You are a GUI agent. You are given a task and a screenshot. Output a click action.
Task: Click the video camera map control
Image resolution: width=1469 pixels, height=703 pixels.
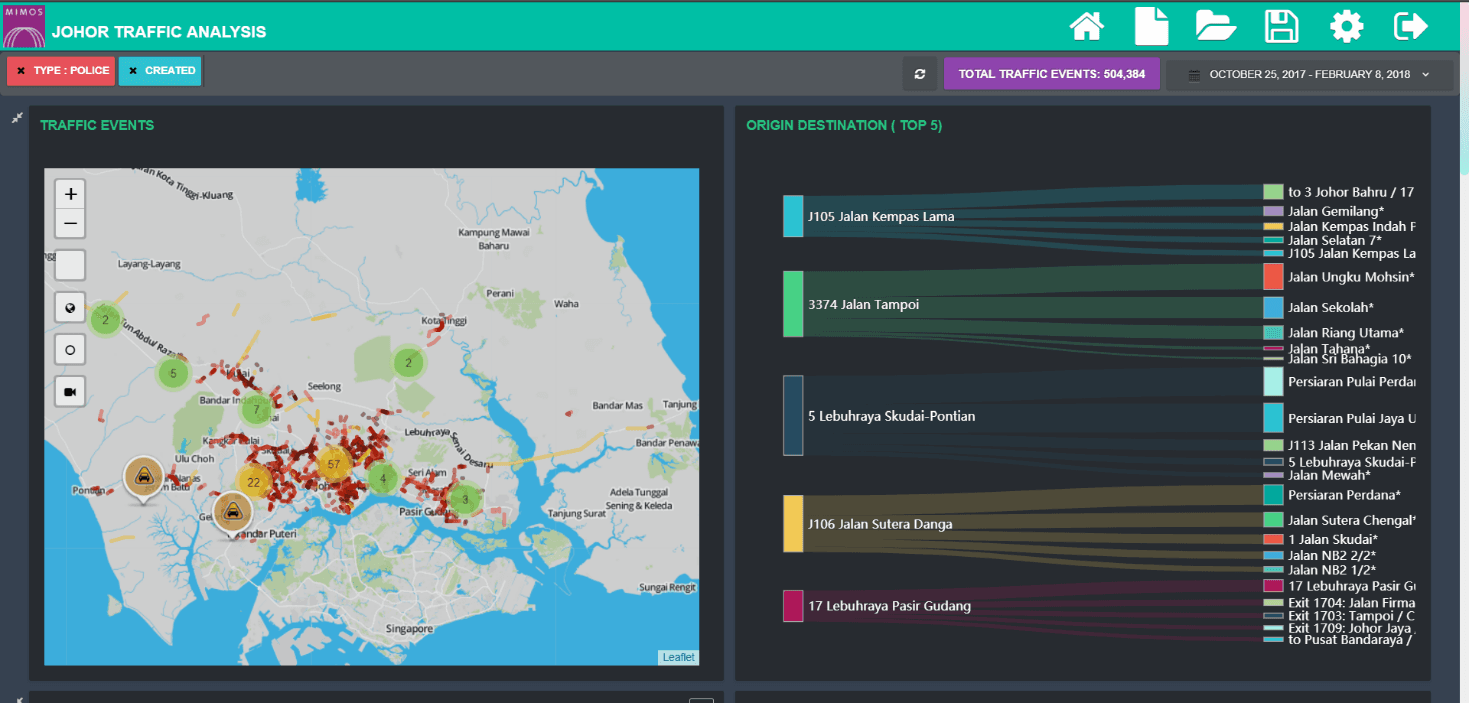click(70, 392)
